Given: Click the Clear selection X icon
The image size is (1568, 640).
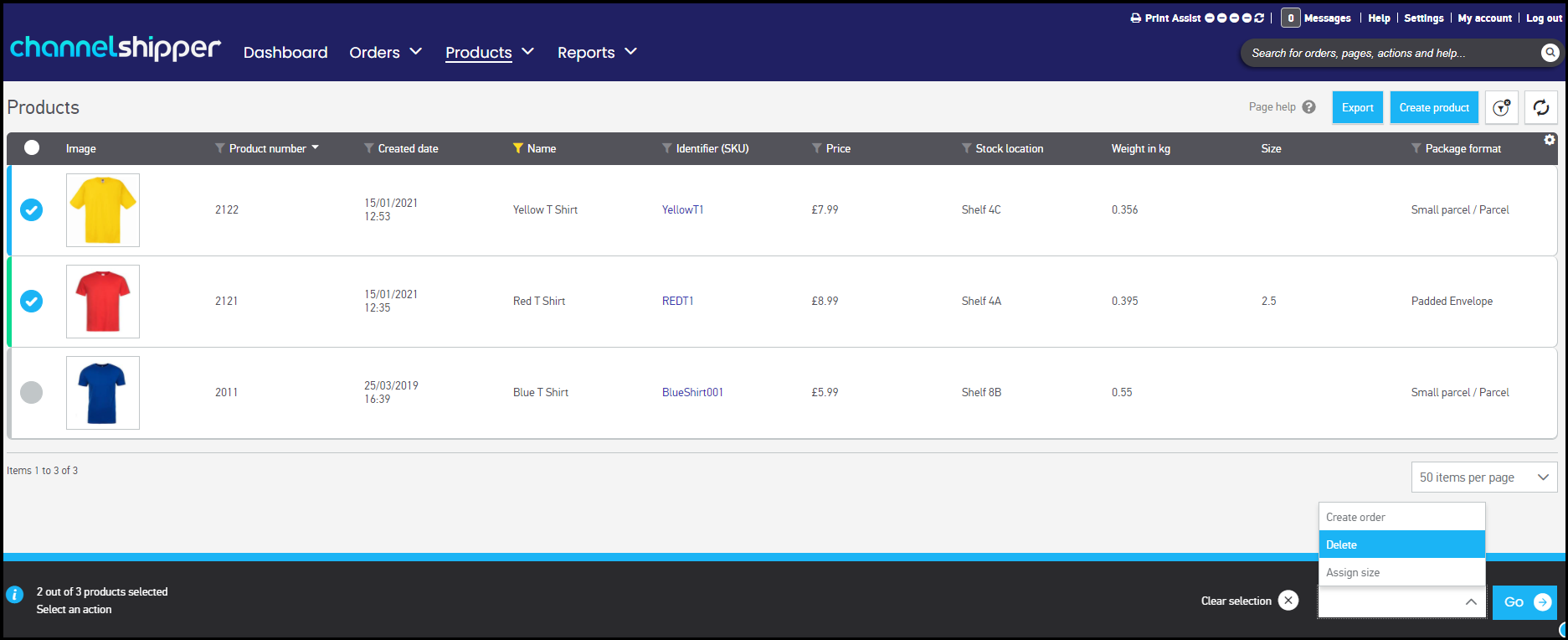Looking at the screenshot, I should pos(1289,601).
